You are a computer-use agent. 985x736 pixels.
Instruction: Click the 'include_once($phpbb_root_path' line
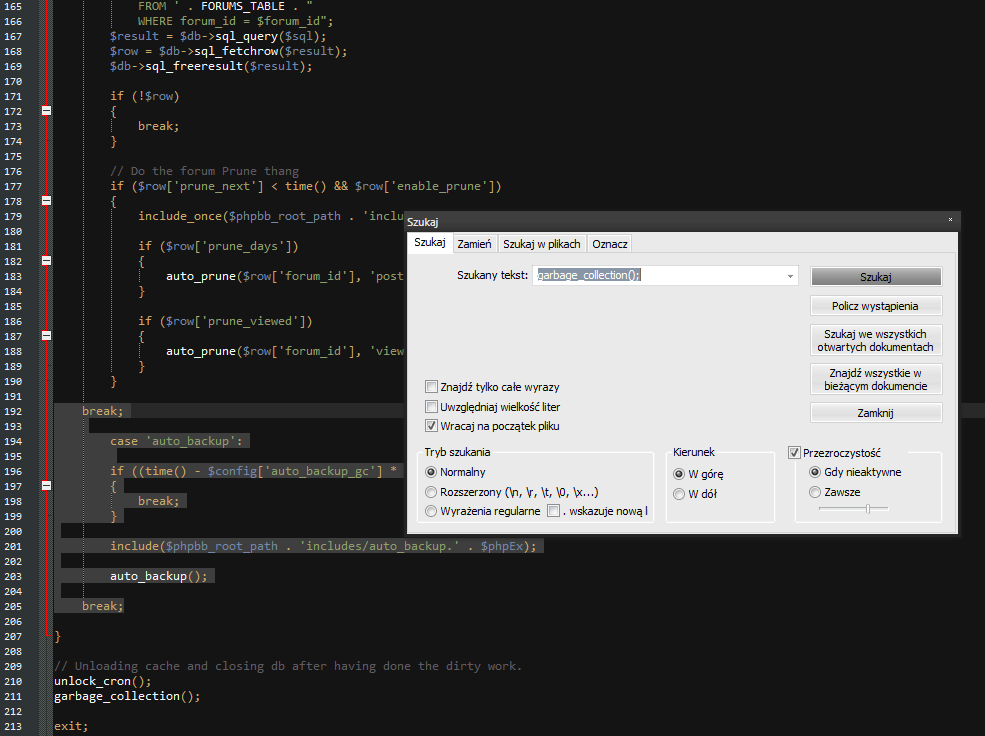(271, 216)
